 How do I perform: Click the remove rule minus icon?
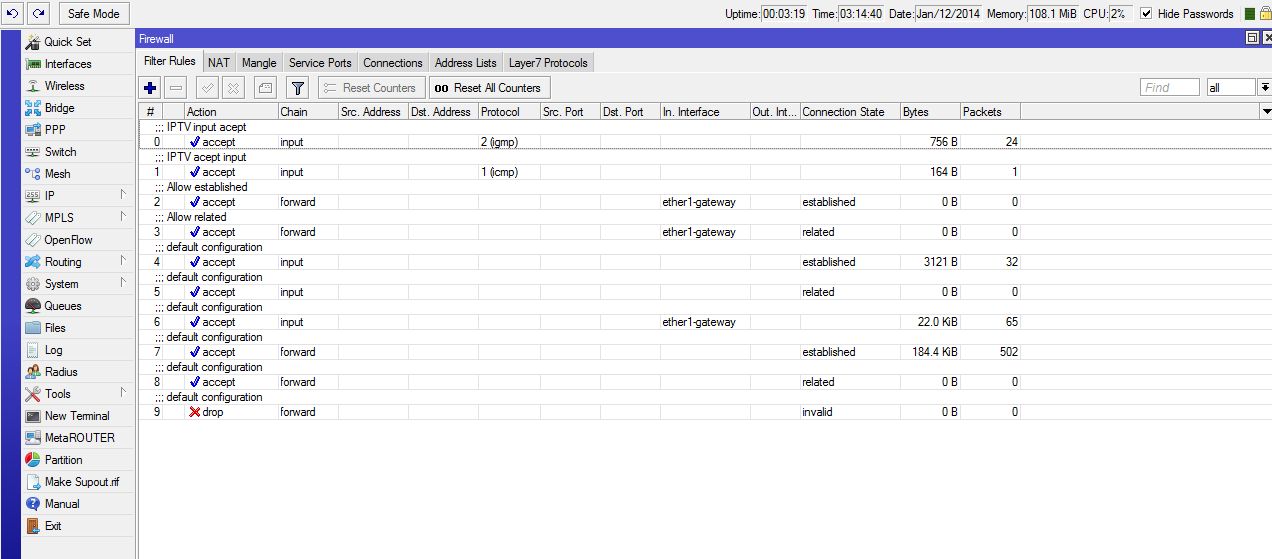pyautogui.click(x=175, y=88)
